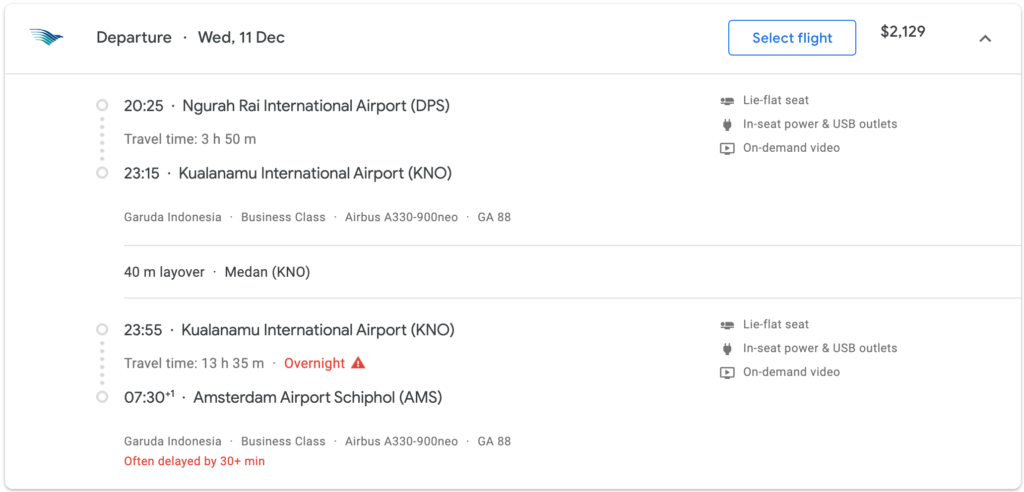The image size is (1024, 492).
Task: Click the red Overnight warning triangle icon
Action: (x=358, y=363)
